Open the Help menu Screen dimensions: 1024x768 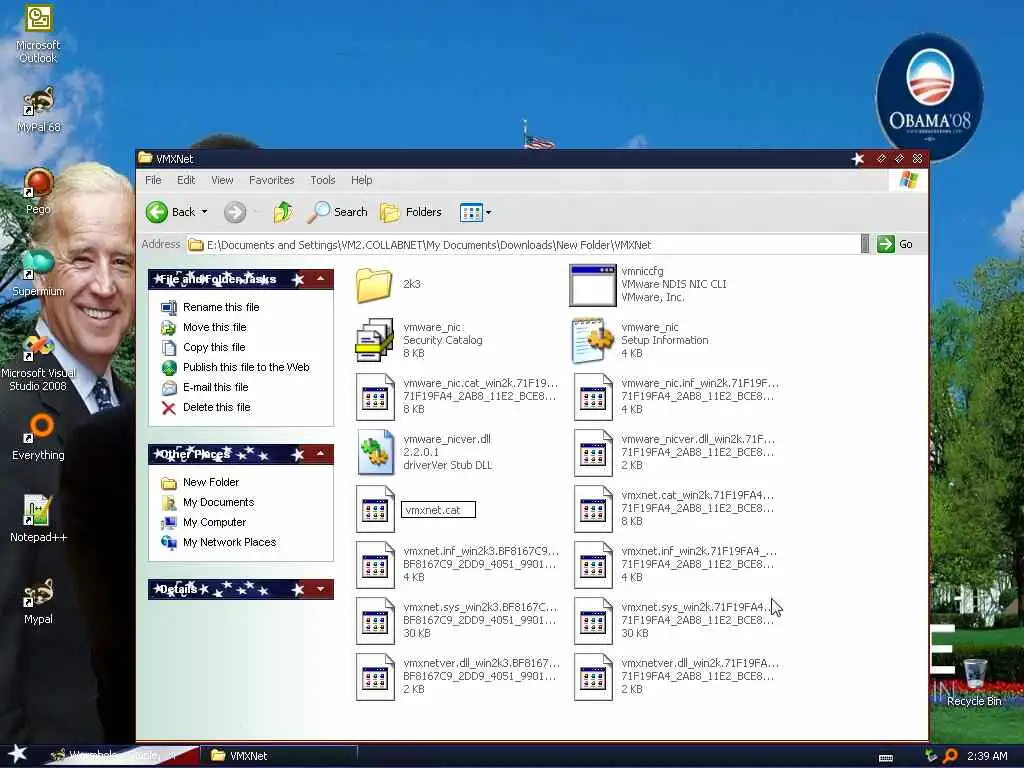361,180
